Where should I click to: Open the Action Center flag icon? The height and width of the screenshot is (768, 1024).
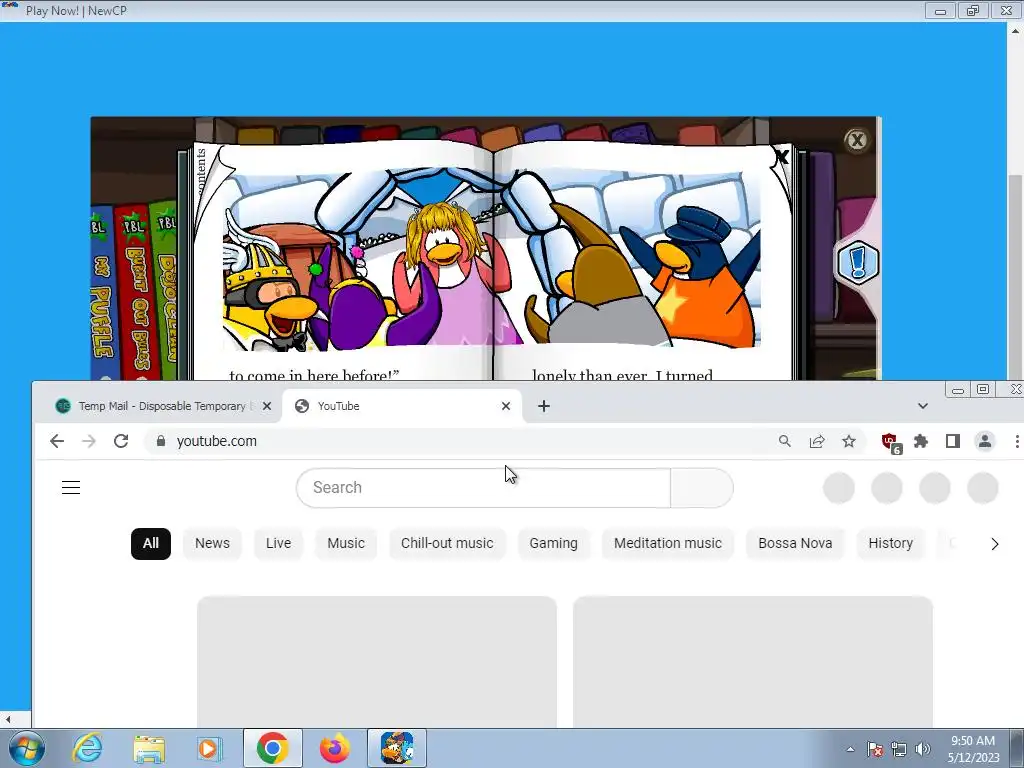click(875, 749)
